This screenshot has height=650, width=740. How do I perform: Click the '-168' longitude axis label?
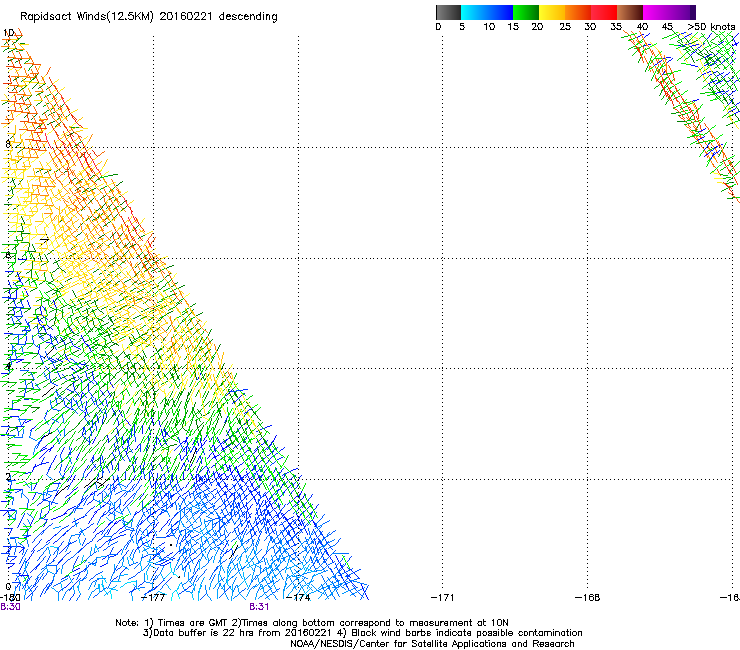(x=588, y=598)
